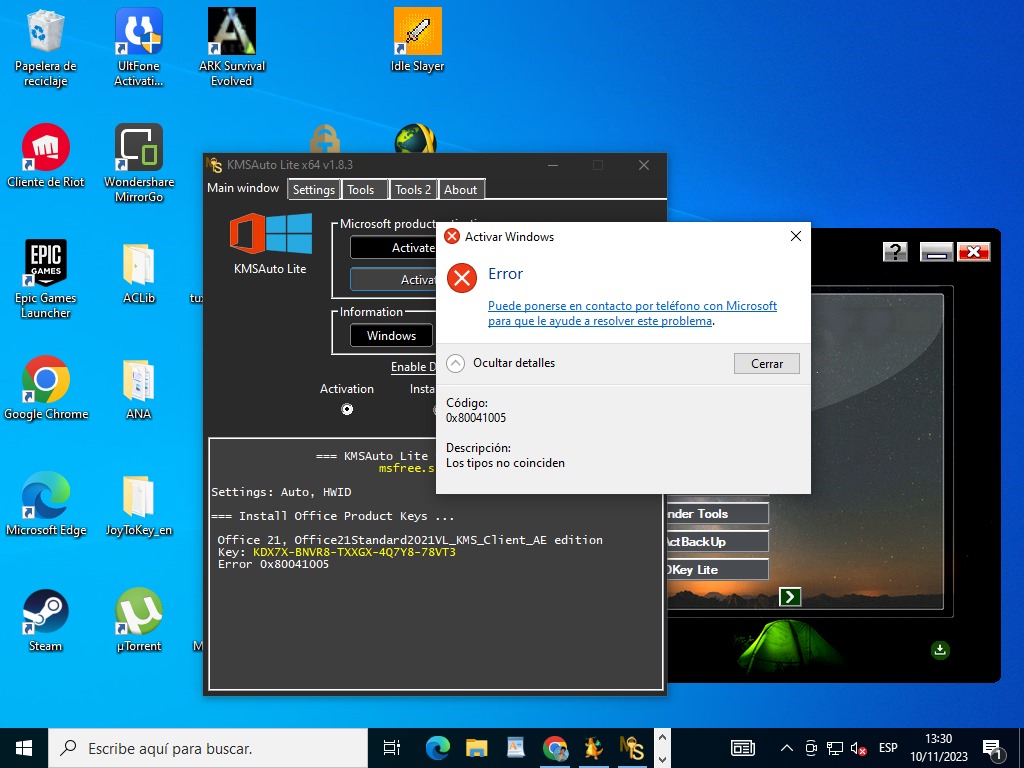Switch to the Main window tab
Viewport: 1024px width, 768px height.
[243, 188]
